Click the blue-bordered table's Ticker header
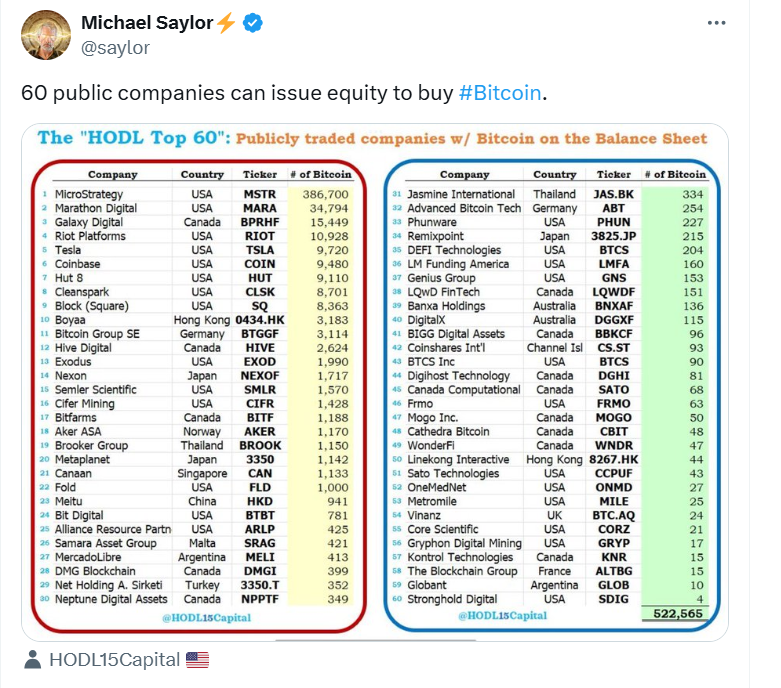The image size is (781, 688). tap(614, 174)
